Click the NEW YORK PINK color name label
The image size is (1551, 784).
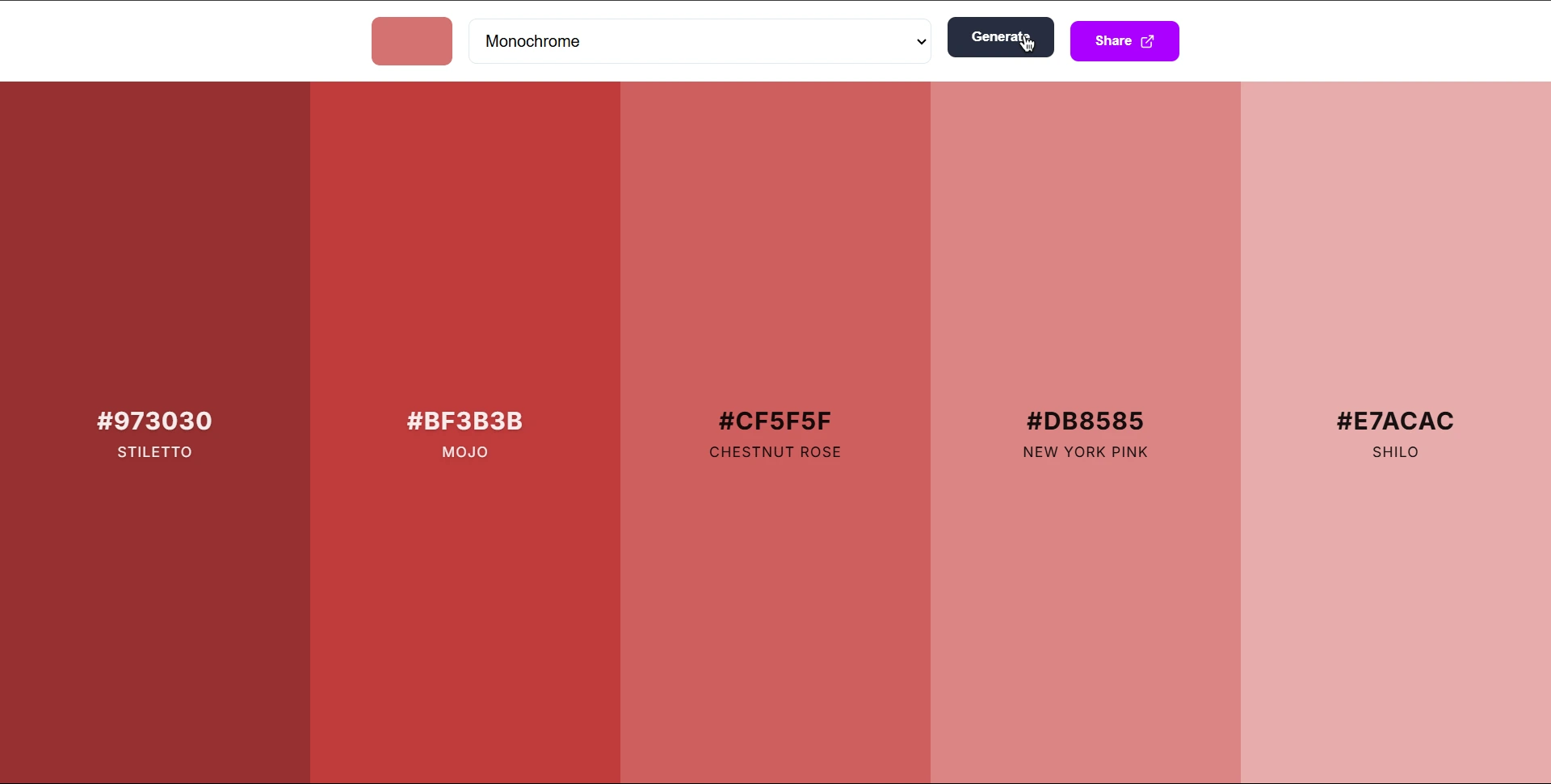[x=1085, y=451]
